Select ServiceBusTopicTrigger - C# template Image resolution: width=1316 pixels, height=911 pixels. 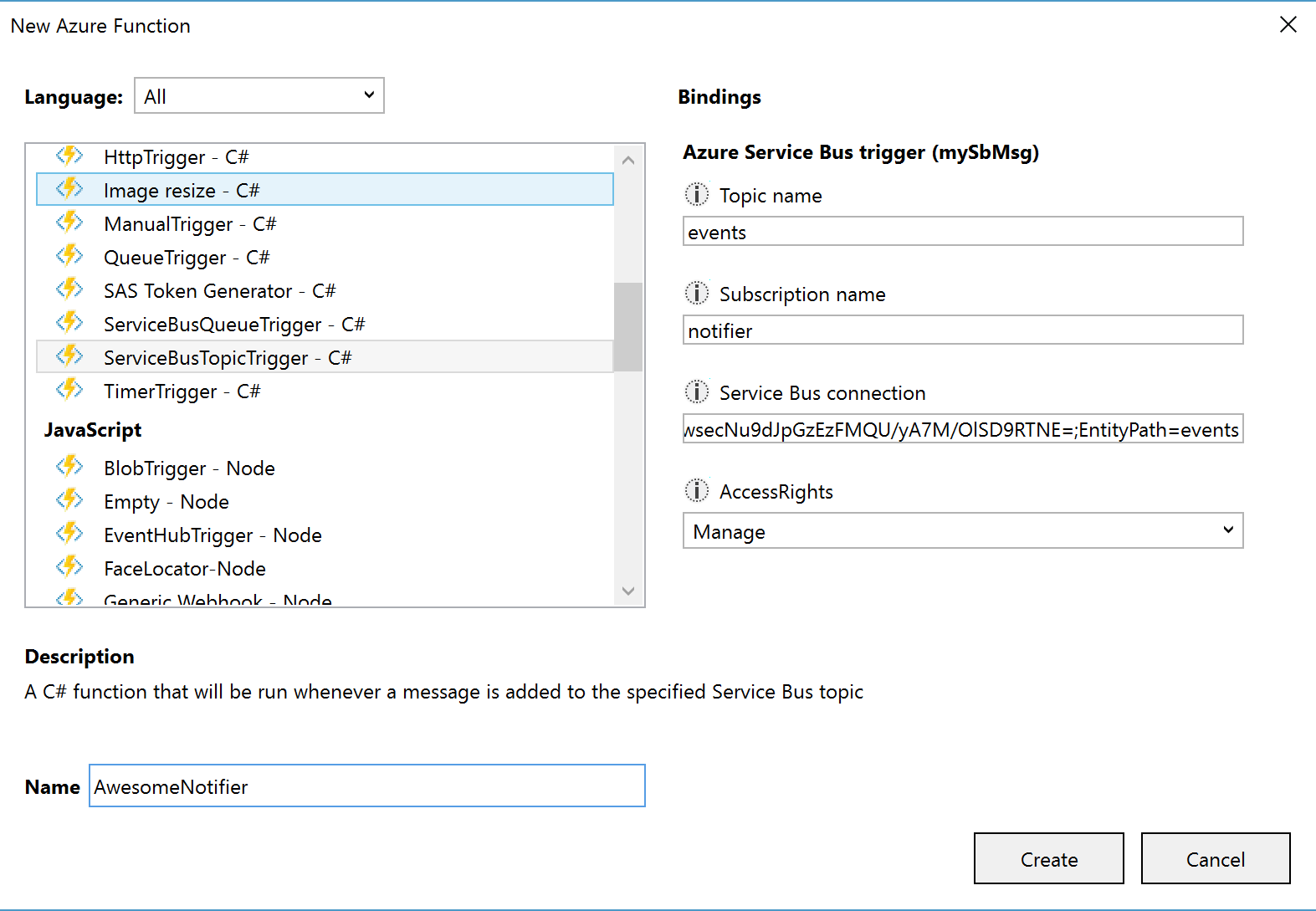click(325, 356)
